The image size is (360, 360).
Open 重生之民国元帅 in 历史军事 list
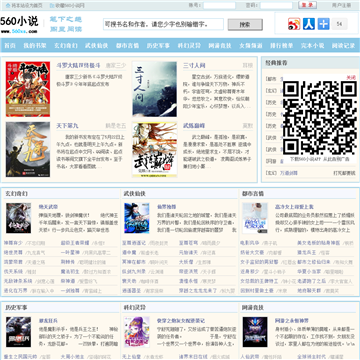tap(20, 356)
